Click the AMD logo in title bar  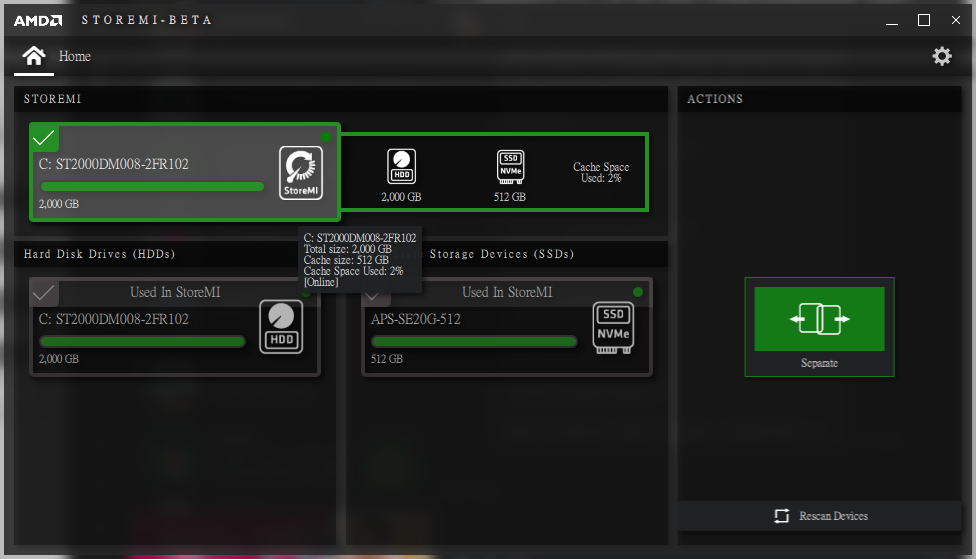[38, 20]
